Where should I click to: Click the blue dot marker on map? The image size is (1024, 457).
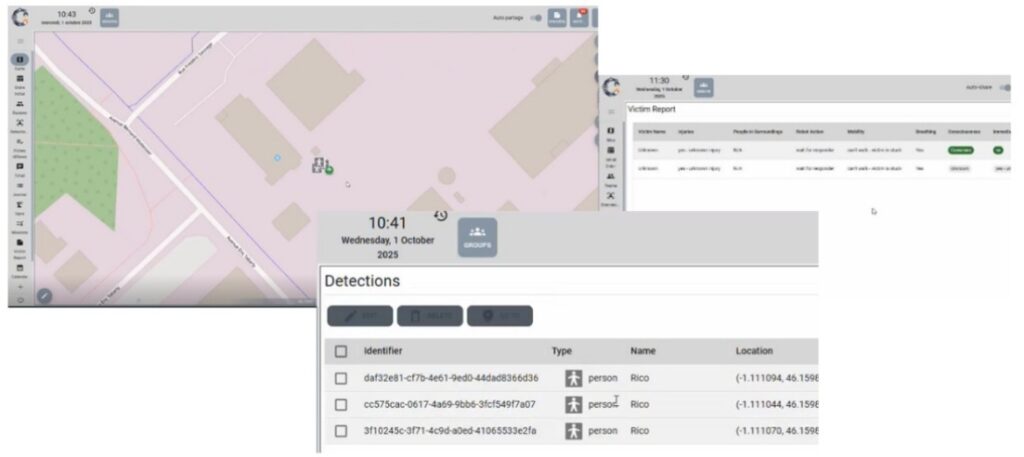pyautogui.click(x=278, y=157)
